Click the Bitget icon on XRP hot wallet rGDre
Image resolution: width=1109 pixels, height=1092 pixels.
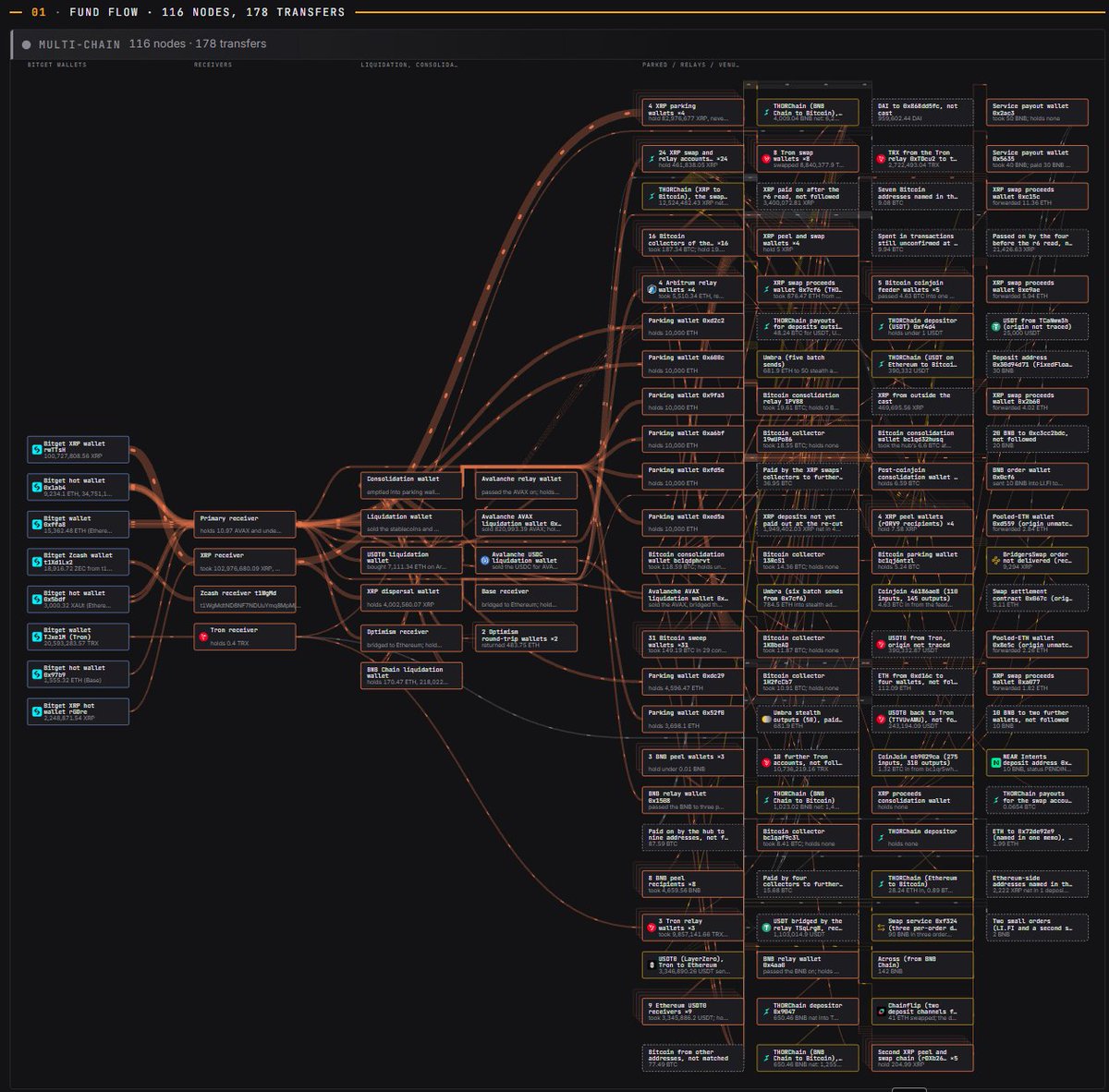pos(38,711)
